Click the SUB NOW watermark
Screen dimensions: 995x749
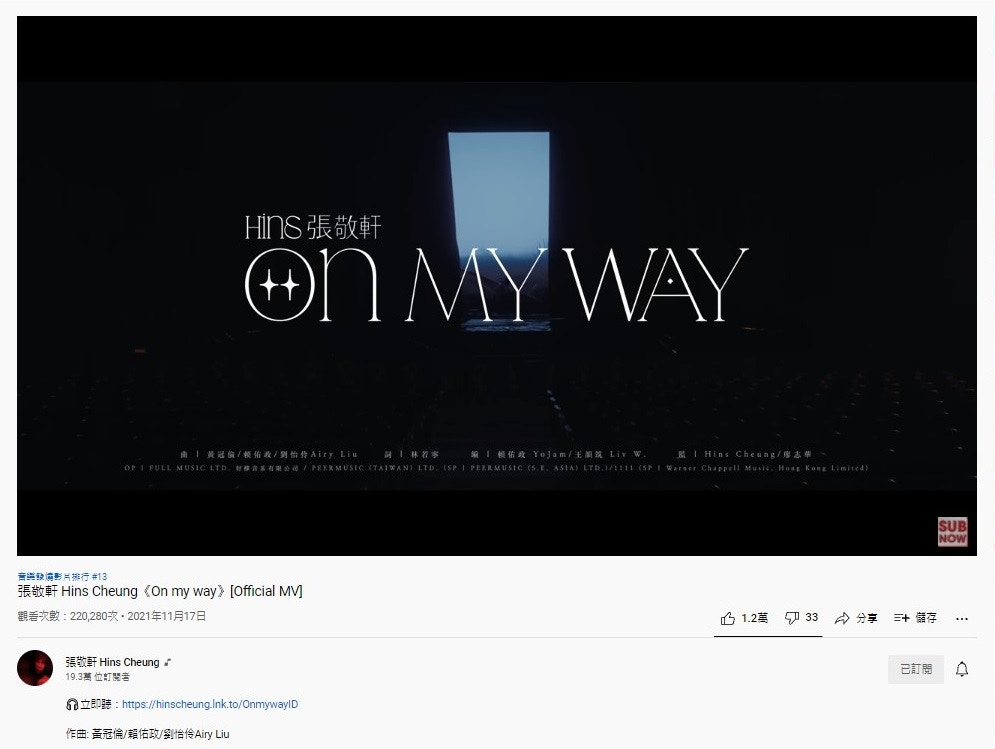click(x=952, y=531)
